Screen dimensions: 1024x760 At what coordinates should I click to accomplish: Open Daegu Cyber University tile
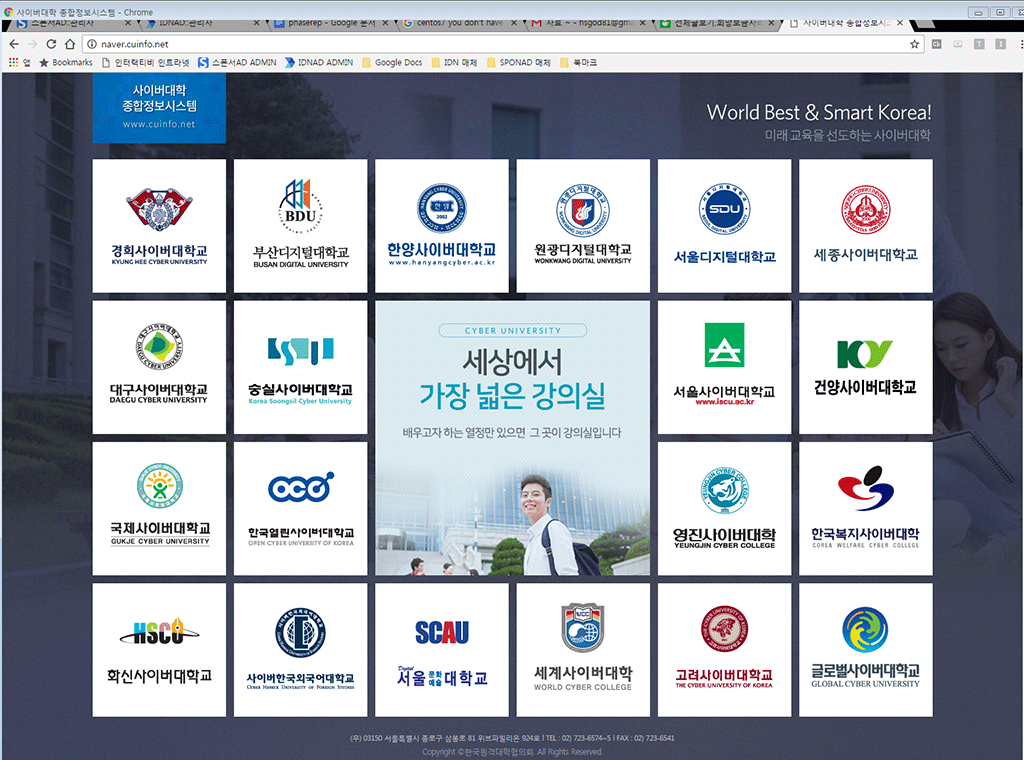(x=159, y=367)
